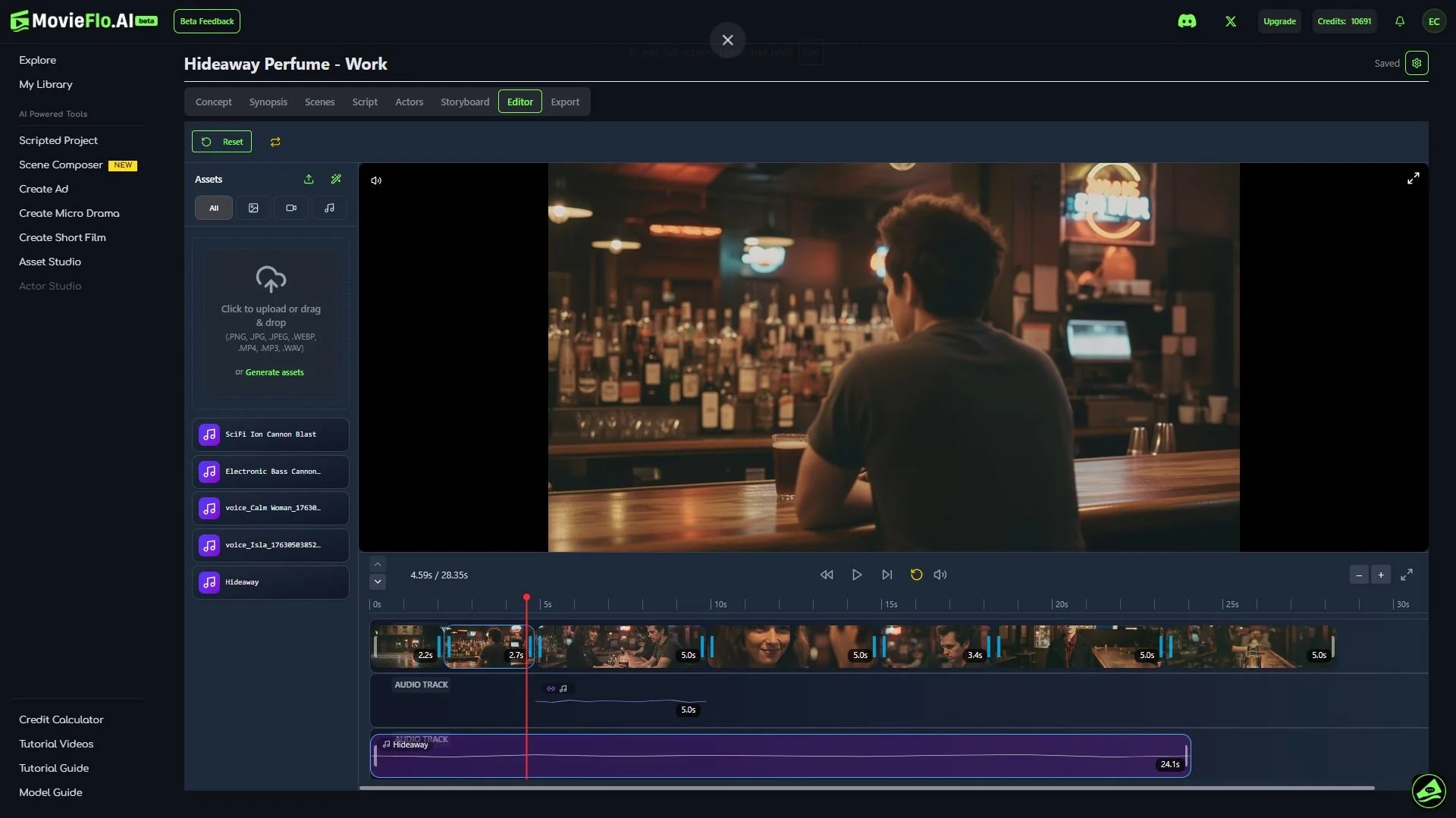Filter assets by the music note icon
This screenshot has height=818, width=1456.
(x=328, y=208)
